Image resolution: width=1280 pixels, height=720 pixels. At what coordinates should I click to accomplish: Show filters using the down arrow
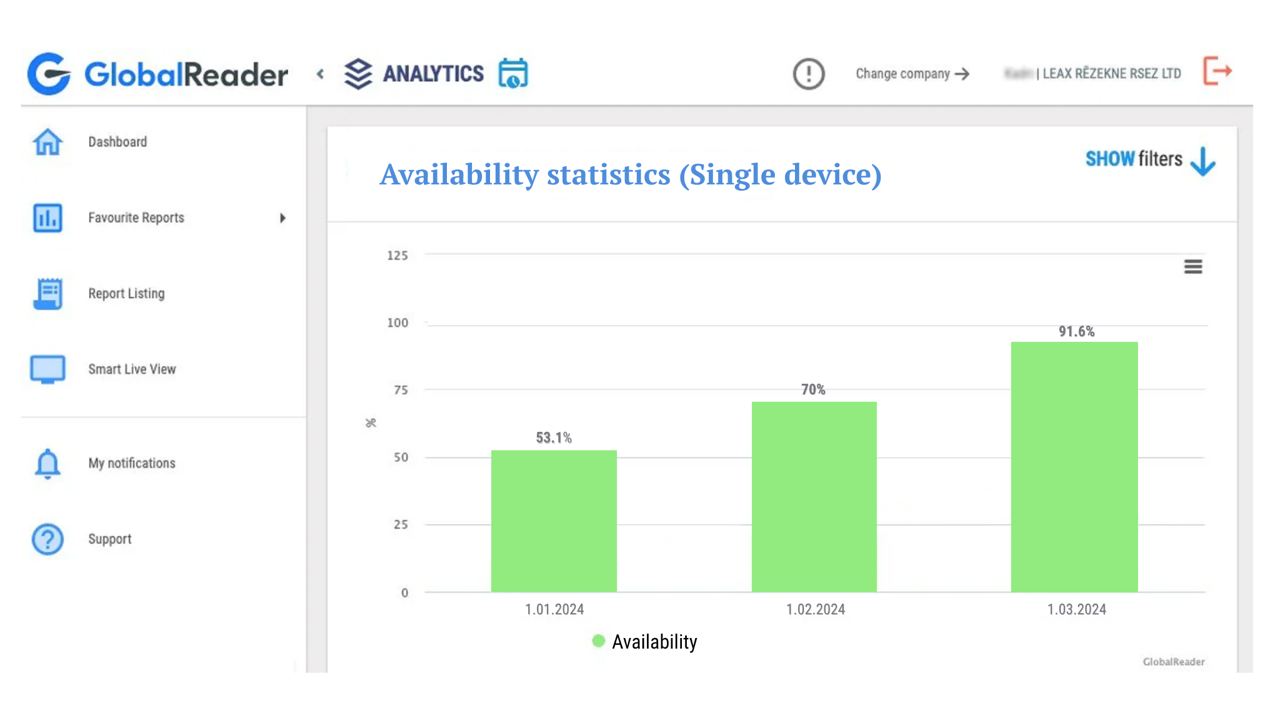point(1203,161)
